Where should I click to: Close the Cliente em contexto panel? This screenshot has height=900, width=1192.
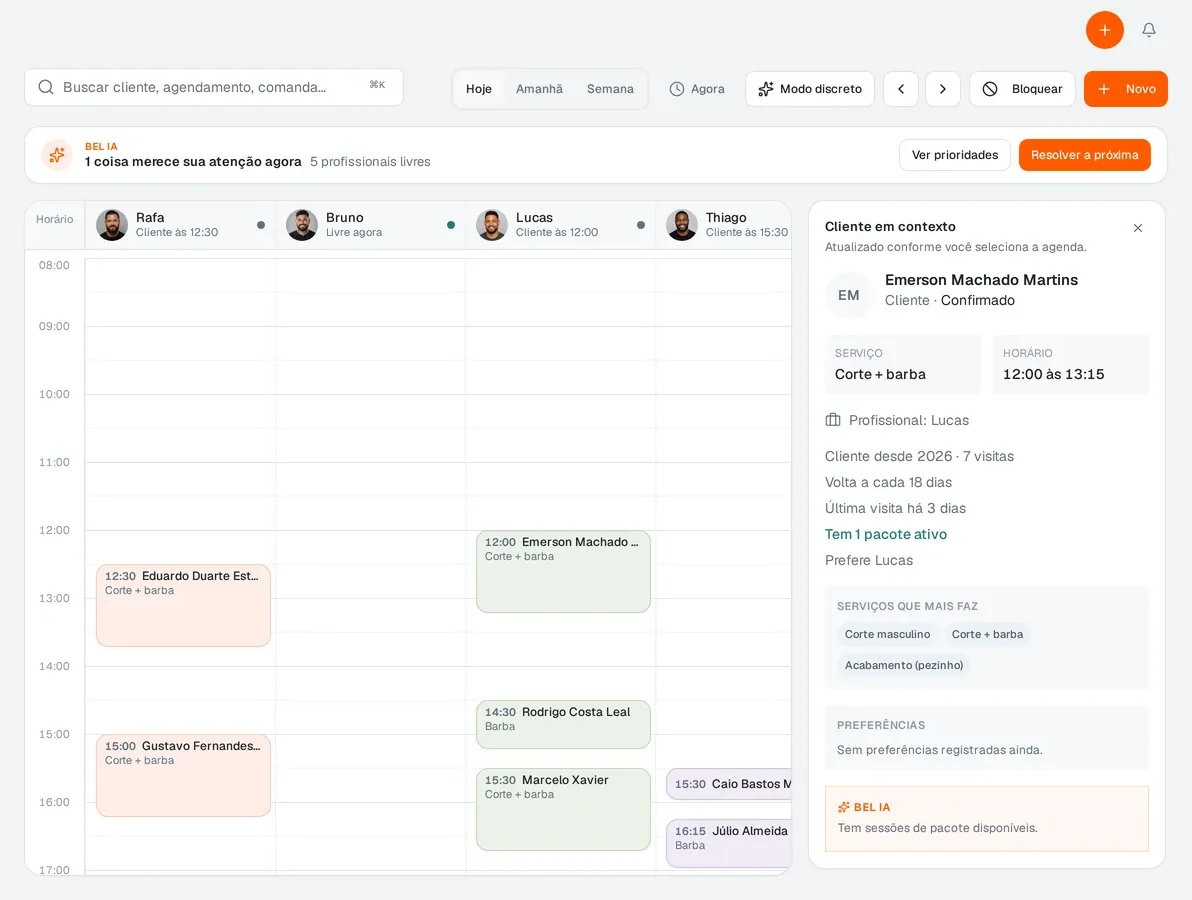[x=1138, y=228]
